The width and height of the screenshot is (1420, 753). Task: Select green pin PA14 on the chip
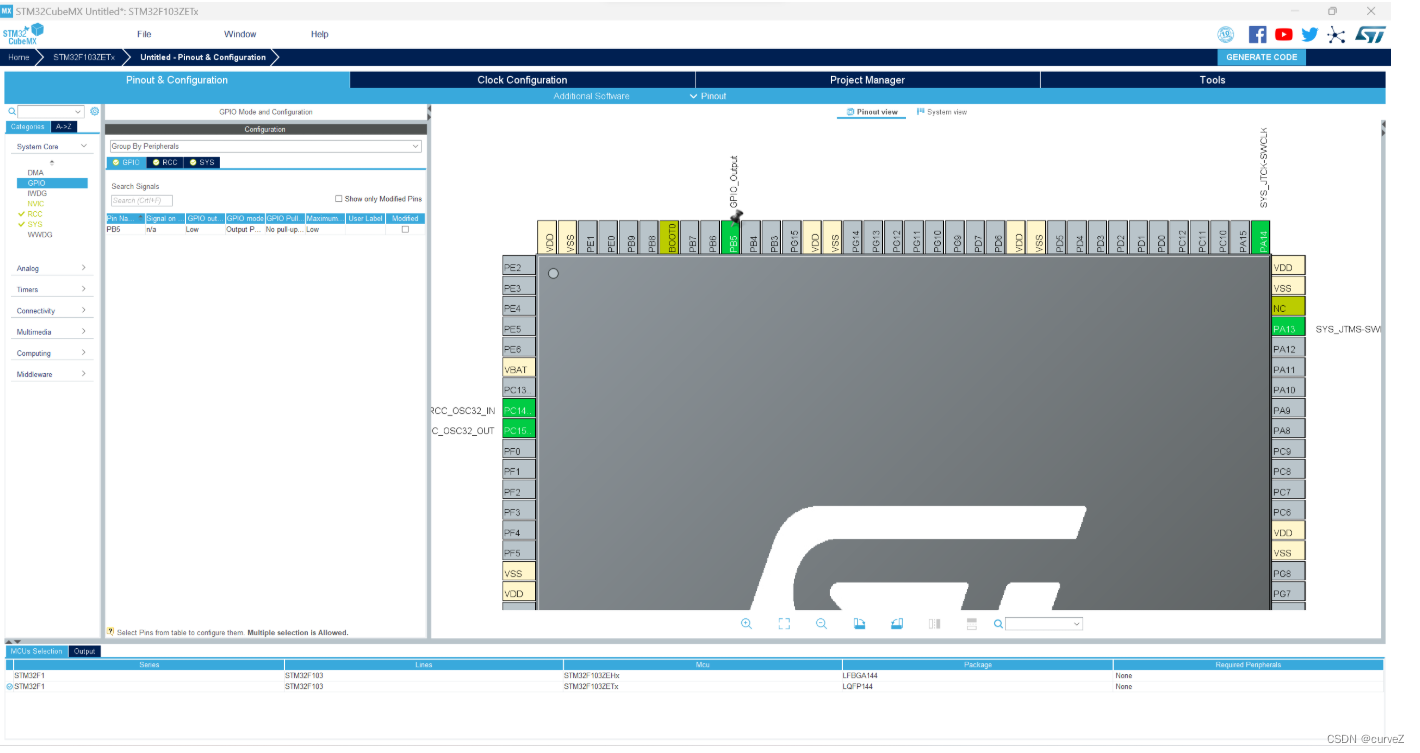pos(1261,237)
